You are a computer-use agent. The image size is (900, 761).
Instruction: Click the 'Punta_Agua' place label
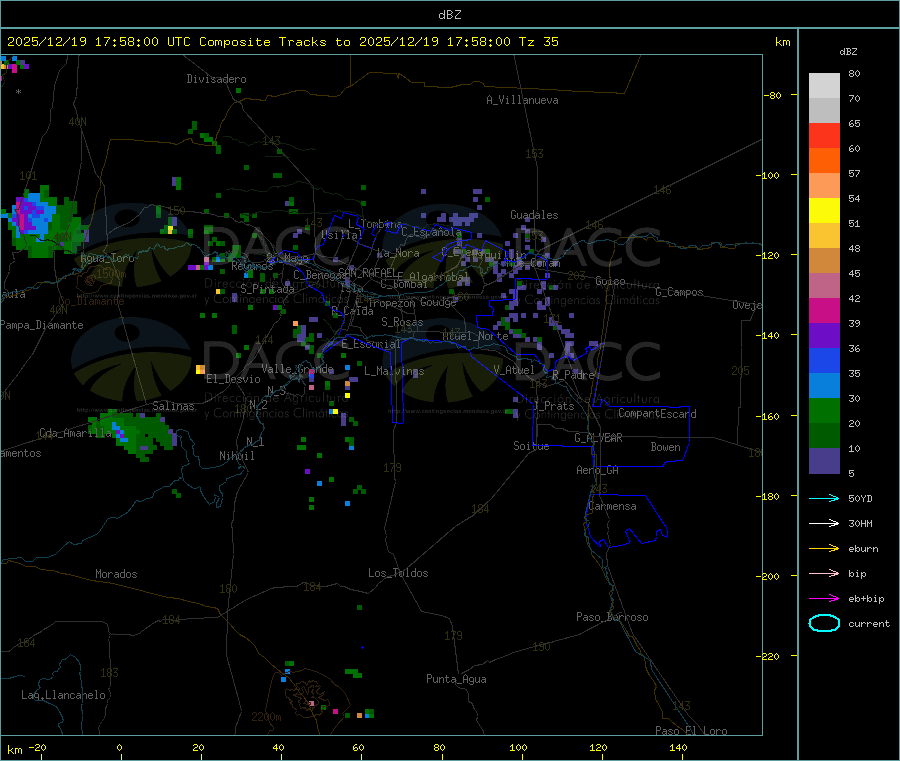(x=456, y=679)
